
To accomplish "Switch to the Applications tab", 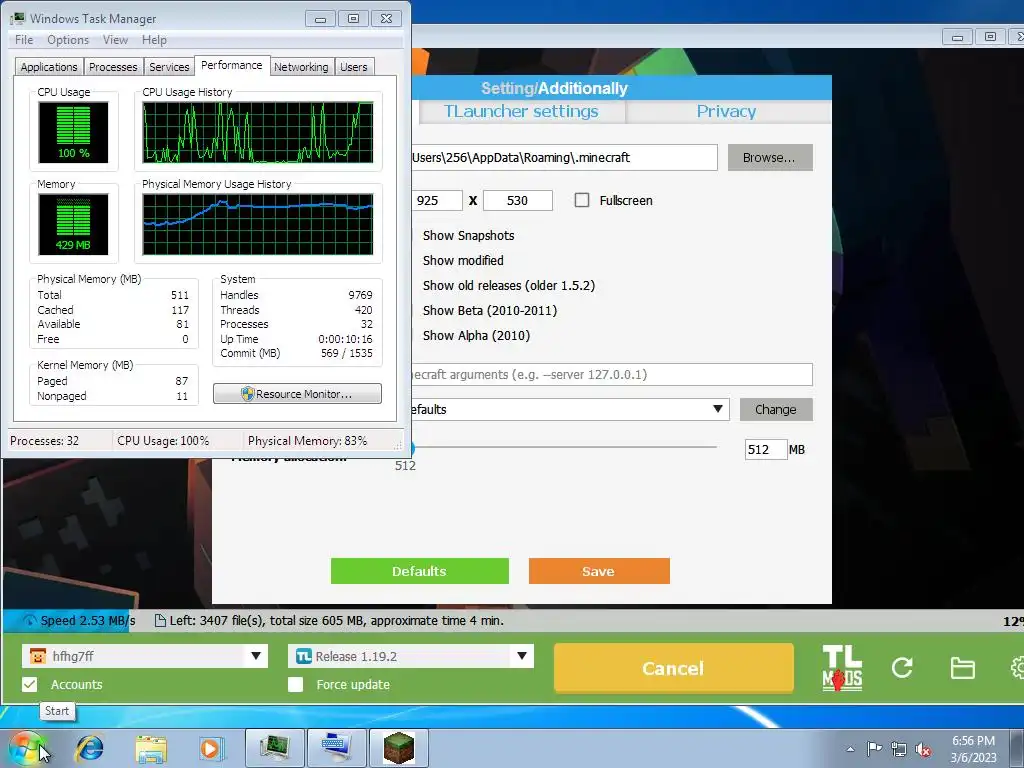I will 49,67.
